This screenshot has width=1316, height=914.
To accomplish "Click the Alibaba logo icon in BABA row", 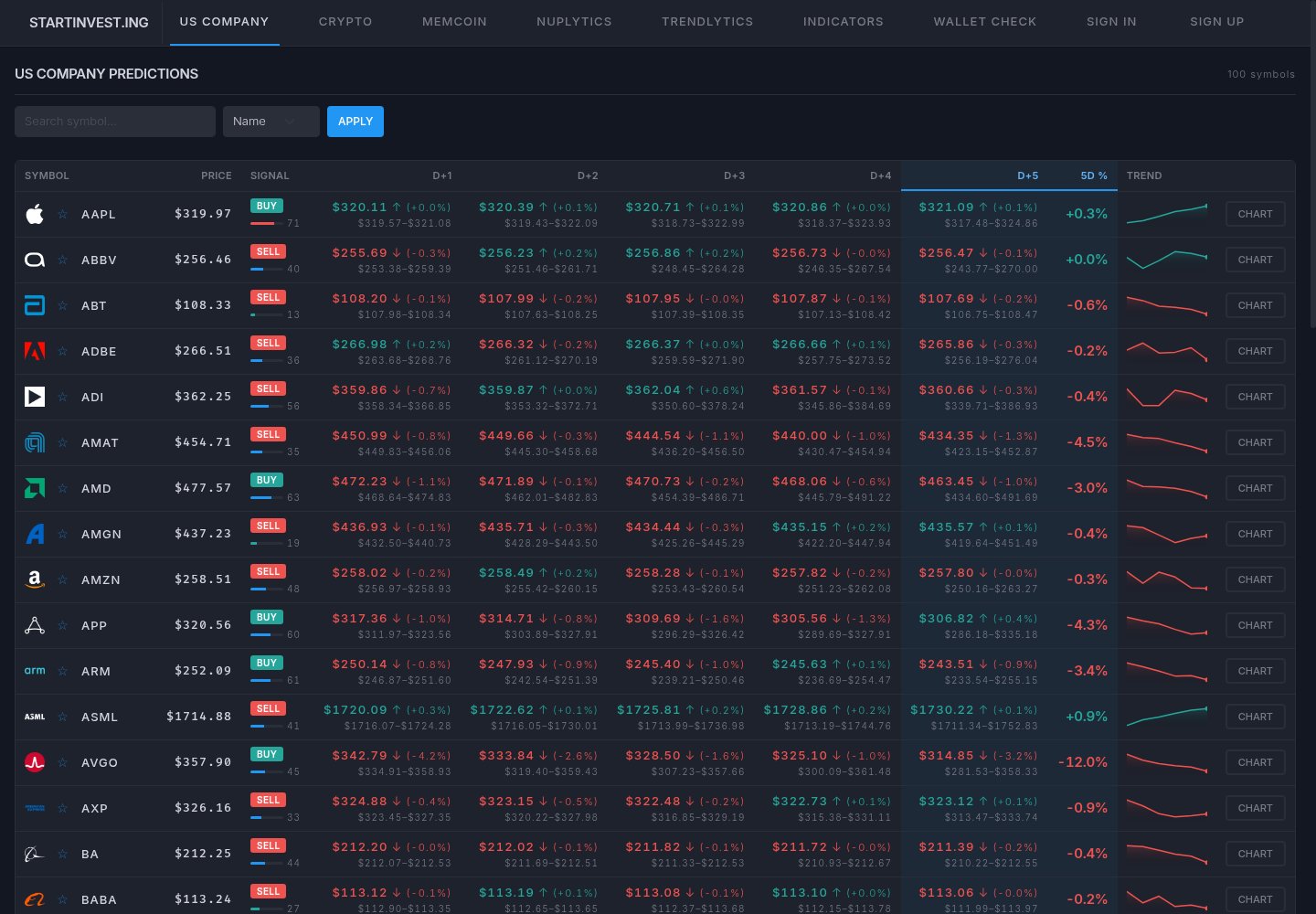I will tap(35, 899).
